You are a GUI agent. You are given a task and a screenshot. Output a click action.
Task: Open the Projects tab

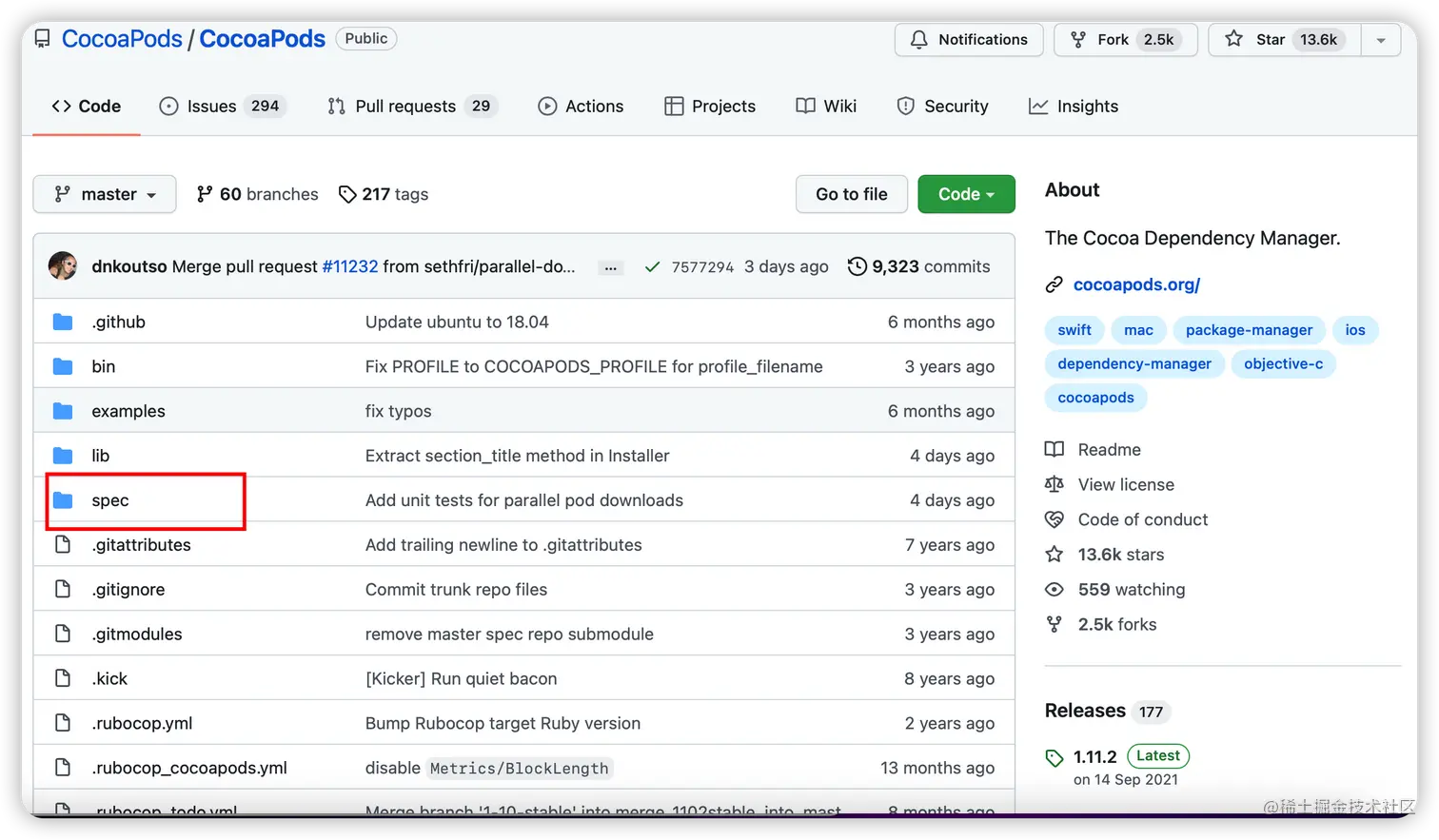pos(710,107)
